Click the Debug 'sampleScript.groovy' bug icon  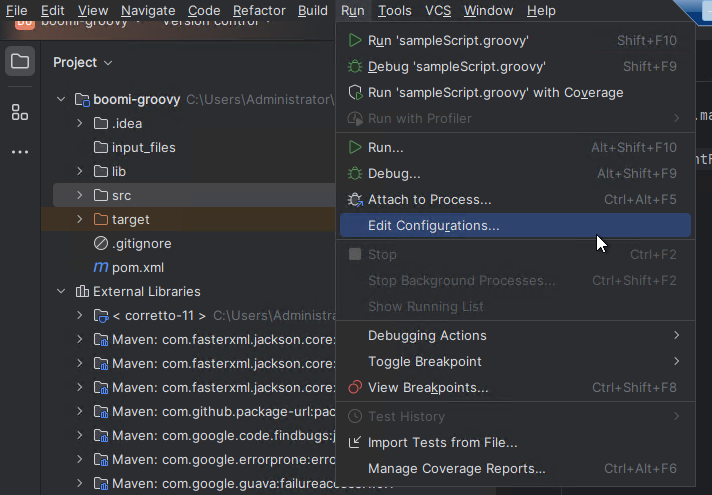(x=355, y=66)
